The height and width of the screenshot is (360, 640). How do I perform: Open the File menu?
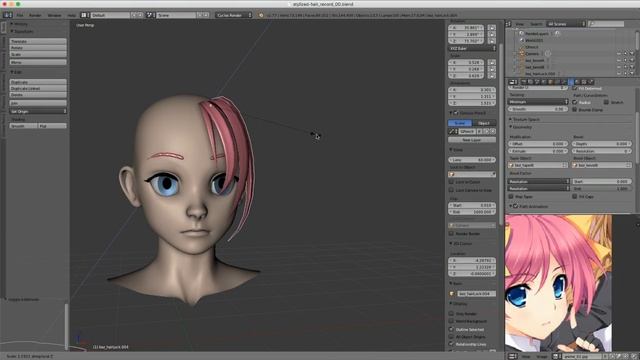point(20,15)
